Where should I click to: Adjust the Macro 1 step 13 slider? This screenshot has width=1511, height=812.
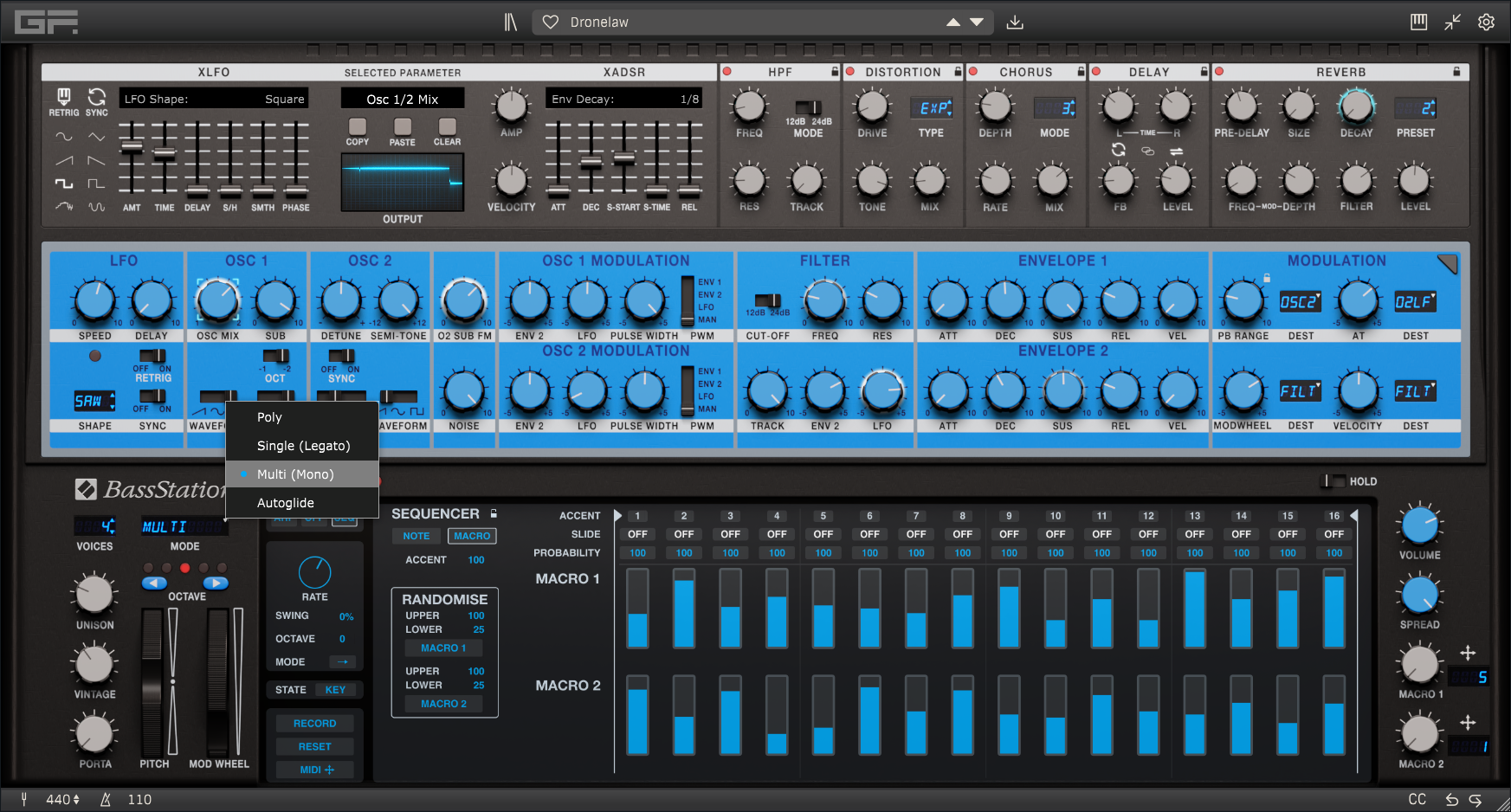click(1195, 609)
